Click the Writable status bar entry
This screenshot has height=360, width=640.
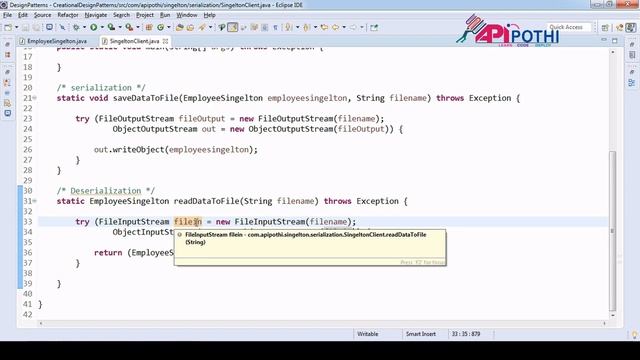click(368, 334)
